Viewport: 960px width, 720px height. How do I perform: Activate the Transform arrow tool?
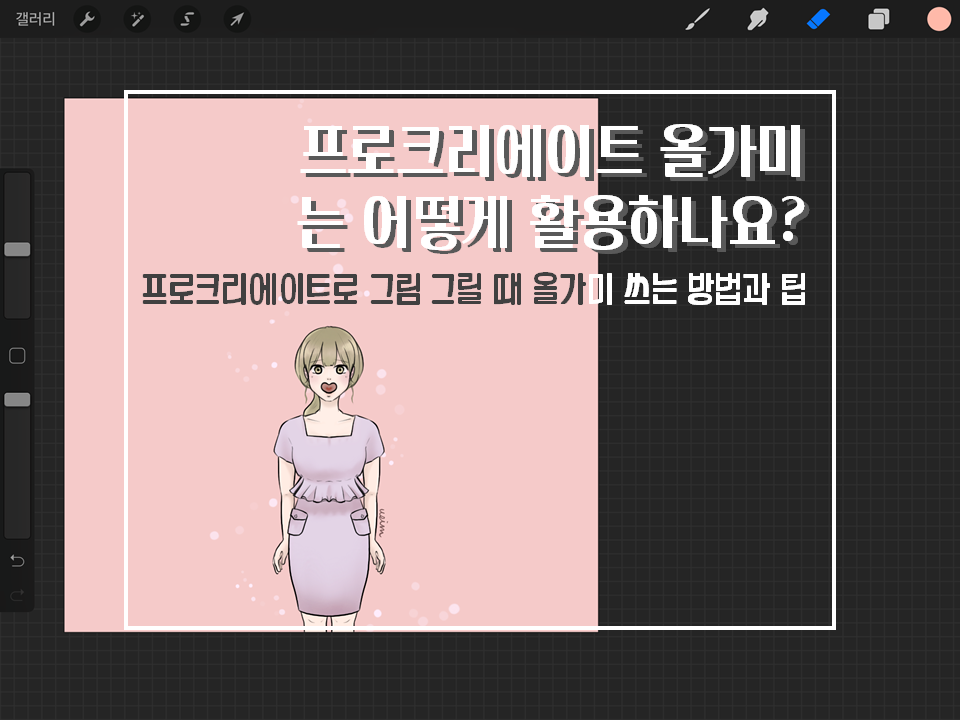(x=237, y=20)
